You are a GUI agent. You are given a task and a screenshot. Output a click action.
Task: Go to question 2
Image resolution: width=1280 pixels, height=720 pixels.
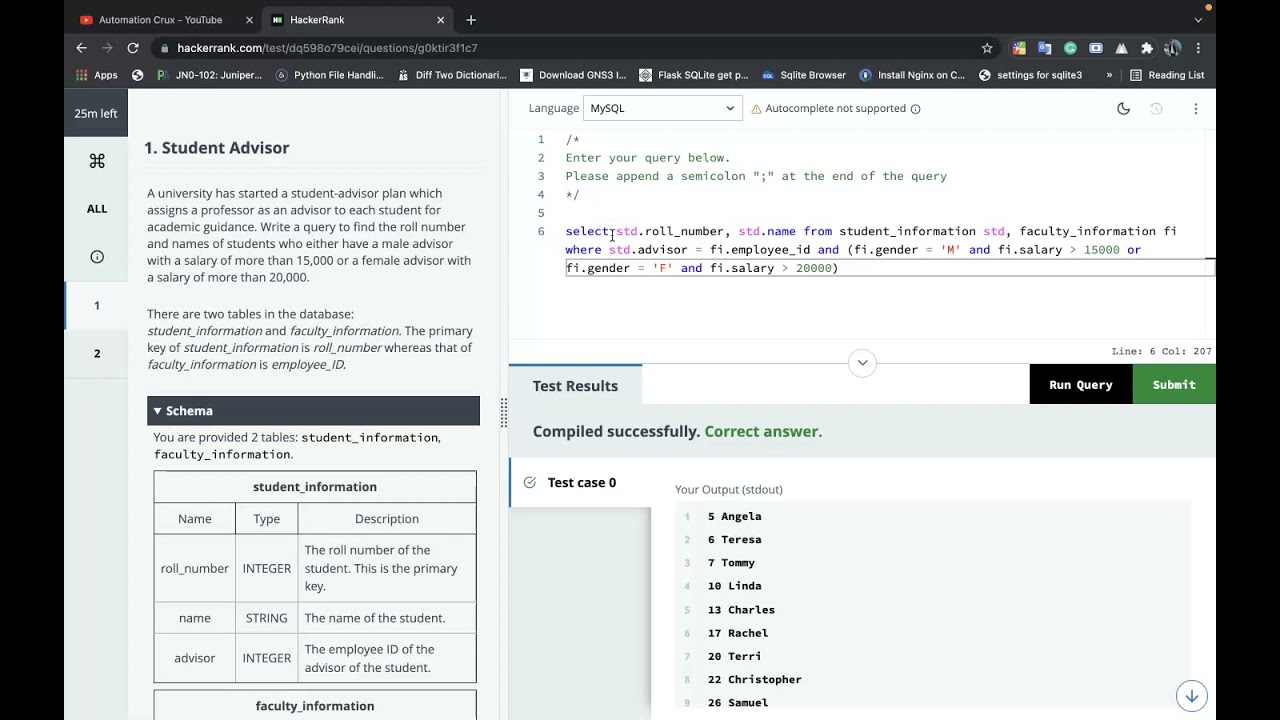(97, 353)
